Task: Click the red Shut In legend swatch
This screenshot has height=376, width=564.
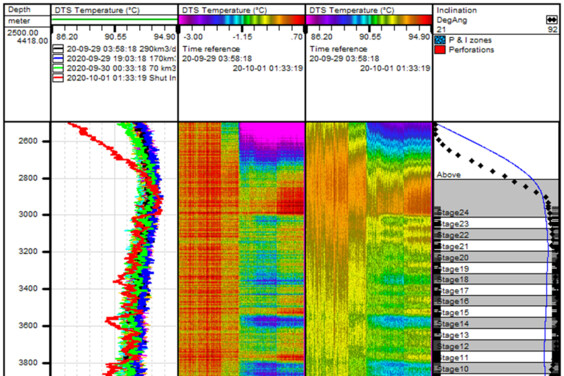Action: 58,78
